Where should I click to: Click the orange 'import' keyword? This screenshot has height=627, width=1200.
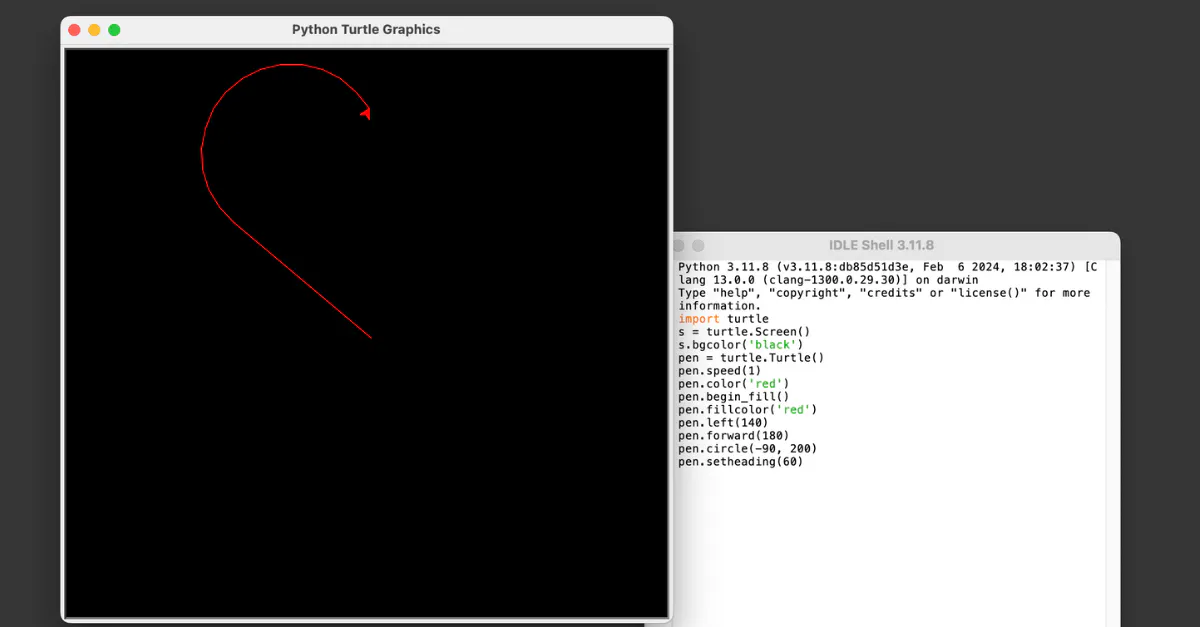click(x=698, y=319)
